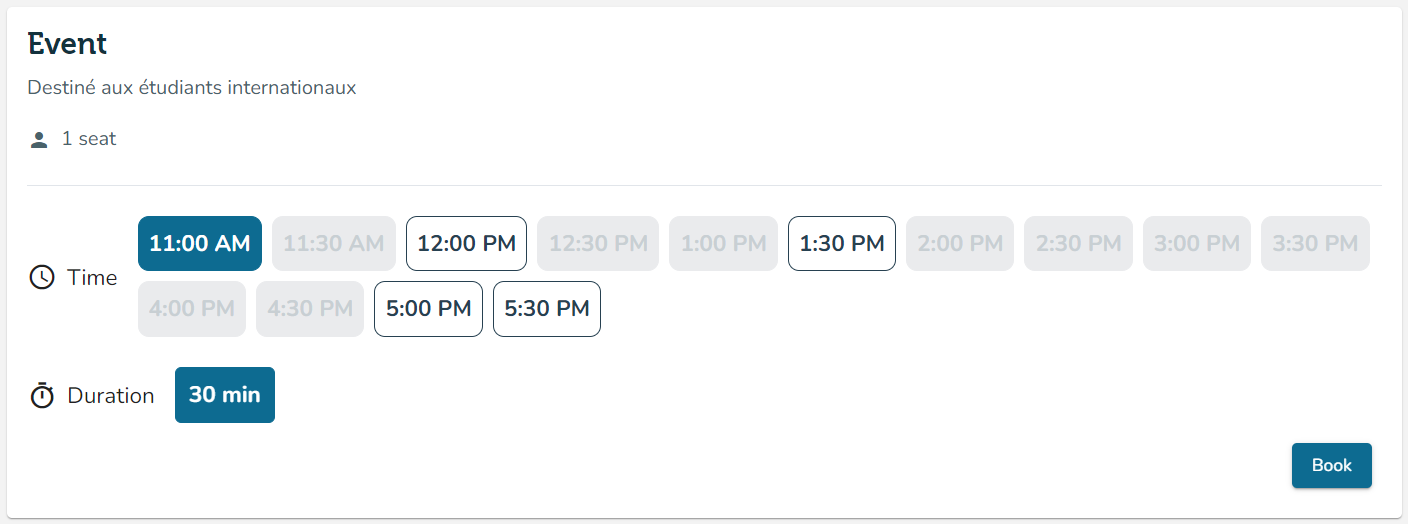
Task: Click the person seat icon
Action: [39, 140]
